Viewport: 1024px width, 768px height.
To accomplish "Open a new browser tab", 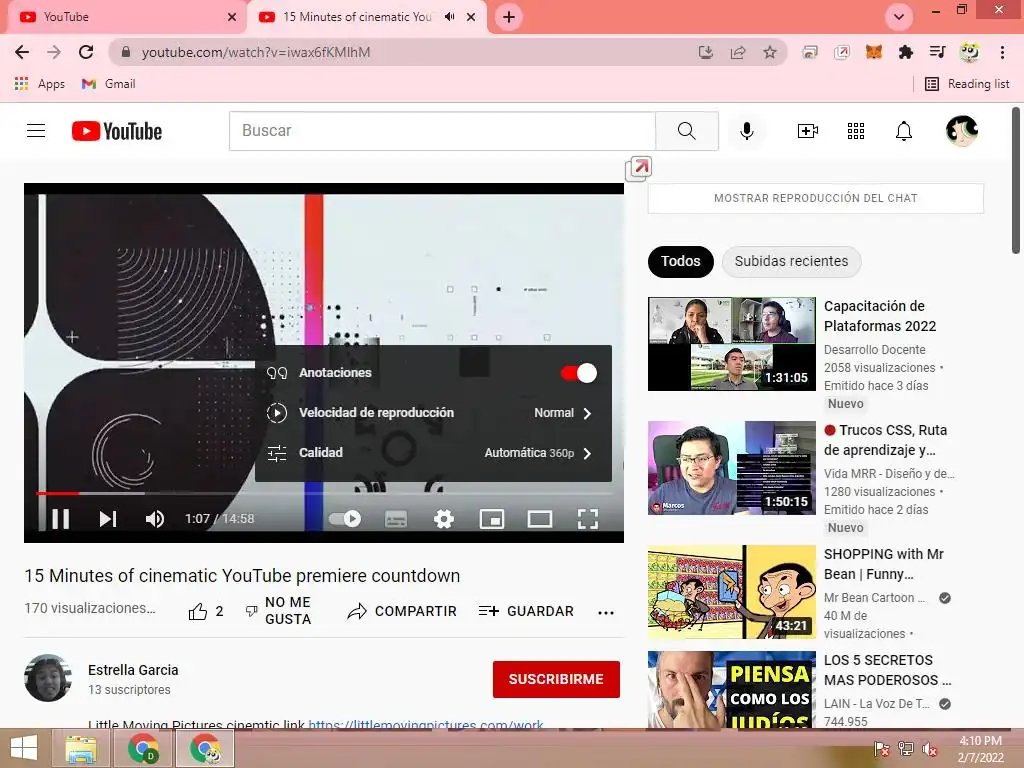I will pyautogui.click(x=509, y=17).
